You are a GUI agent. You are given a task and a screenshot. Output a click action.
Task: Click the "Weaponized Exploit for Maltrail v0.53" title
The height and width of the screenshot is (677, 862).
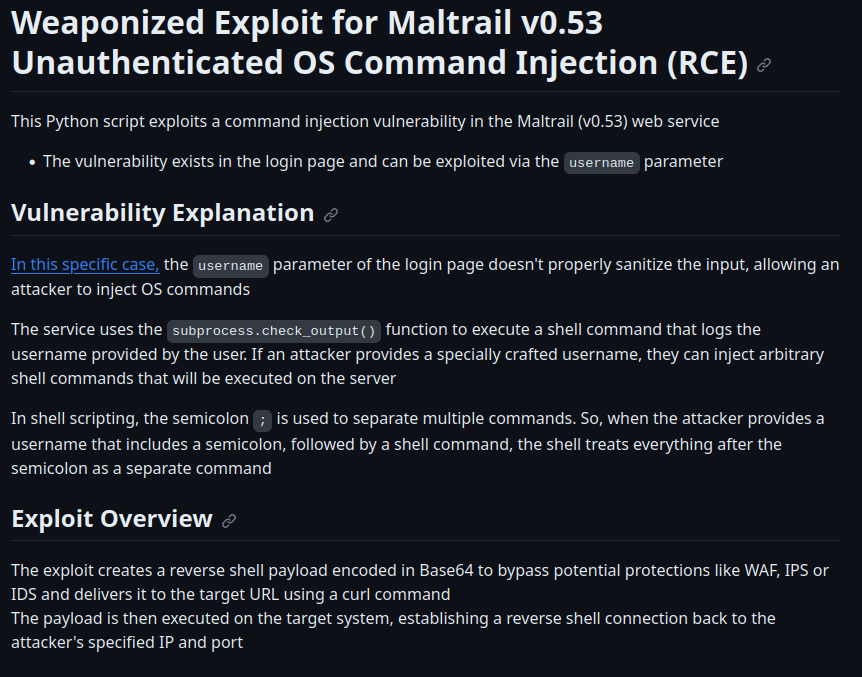[307, 22]
